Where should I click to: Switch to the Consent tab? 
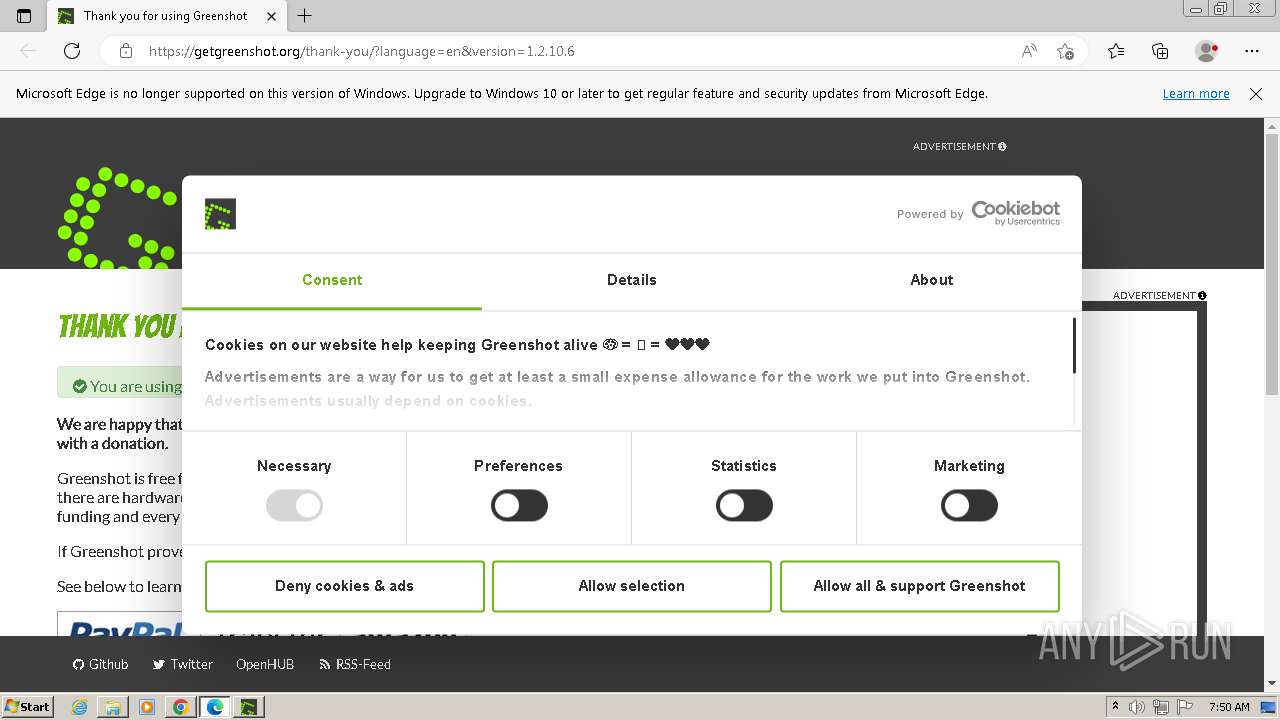click(332, 280)
